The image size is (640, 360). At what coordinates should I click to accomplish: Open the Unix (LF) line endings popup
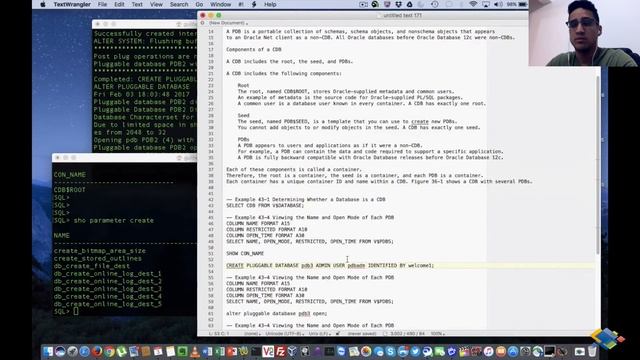319,333
